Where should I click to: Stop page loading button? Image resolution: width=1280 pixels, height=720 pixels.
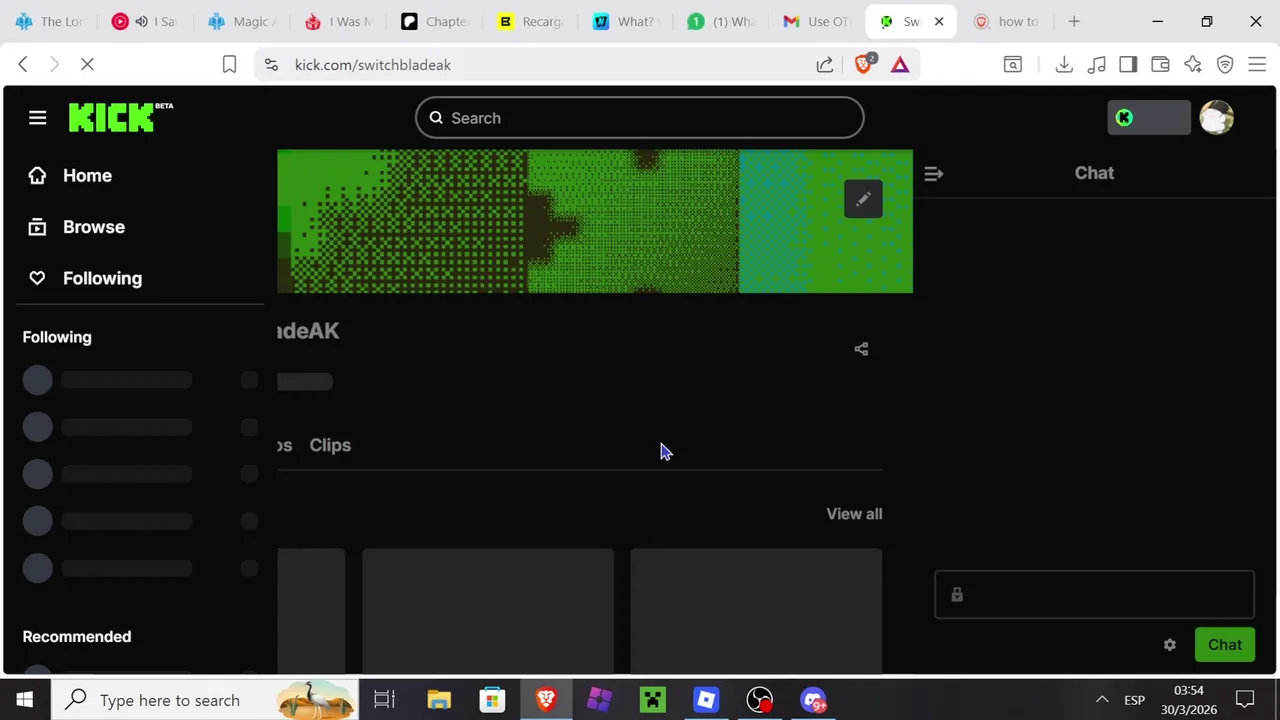[87, 65]
